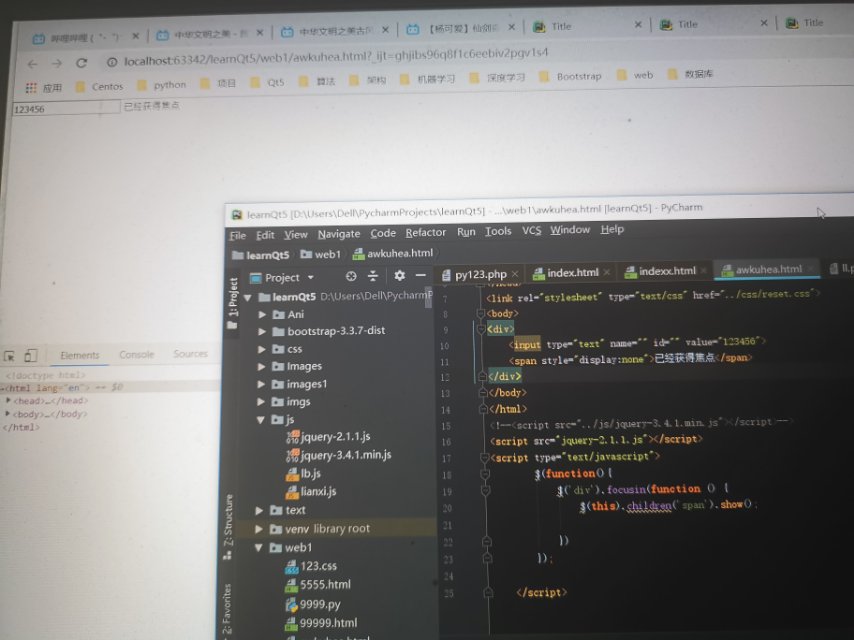Click the scroll from source target icon
Image resolution: width=854 pixels, height=640 pixels.
pyautogui.click(x=351, y=276)
